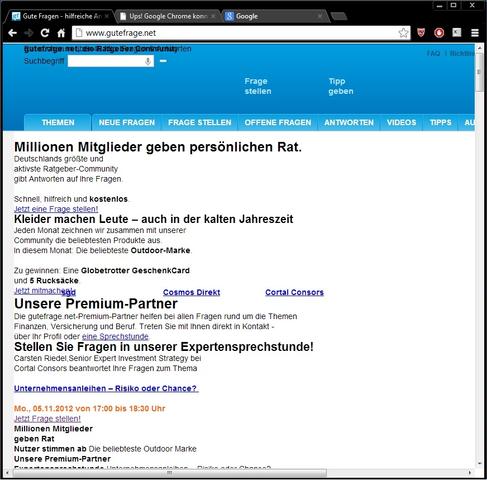Screen dimensions: 487x480
Task: Open OFFENE FRAGEN in the navigation bar
Action: coord(278,122)
